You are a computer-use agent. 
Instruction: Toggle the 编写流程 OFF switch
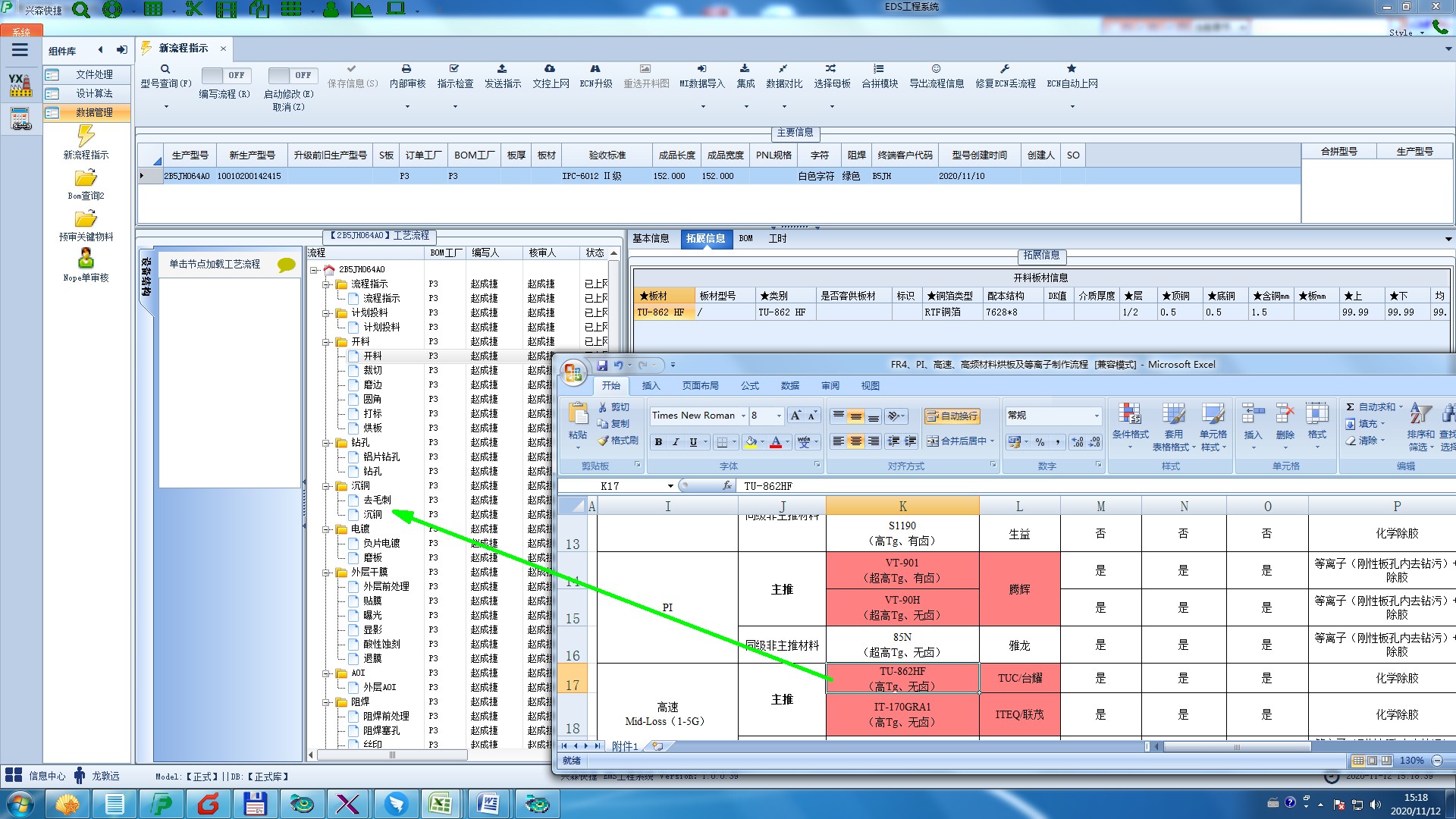(224, 75)
